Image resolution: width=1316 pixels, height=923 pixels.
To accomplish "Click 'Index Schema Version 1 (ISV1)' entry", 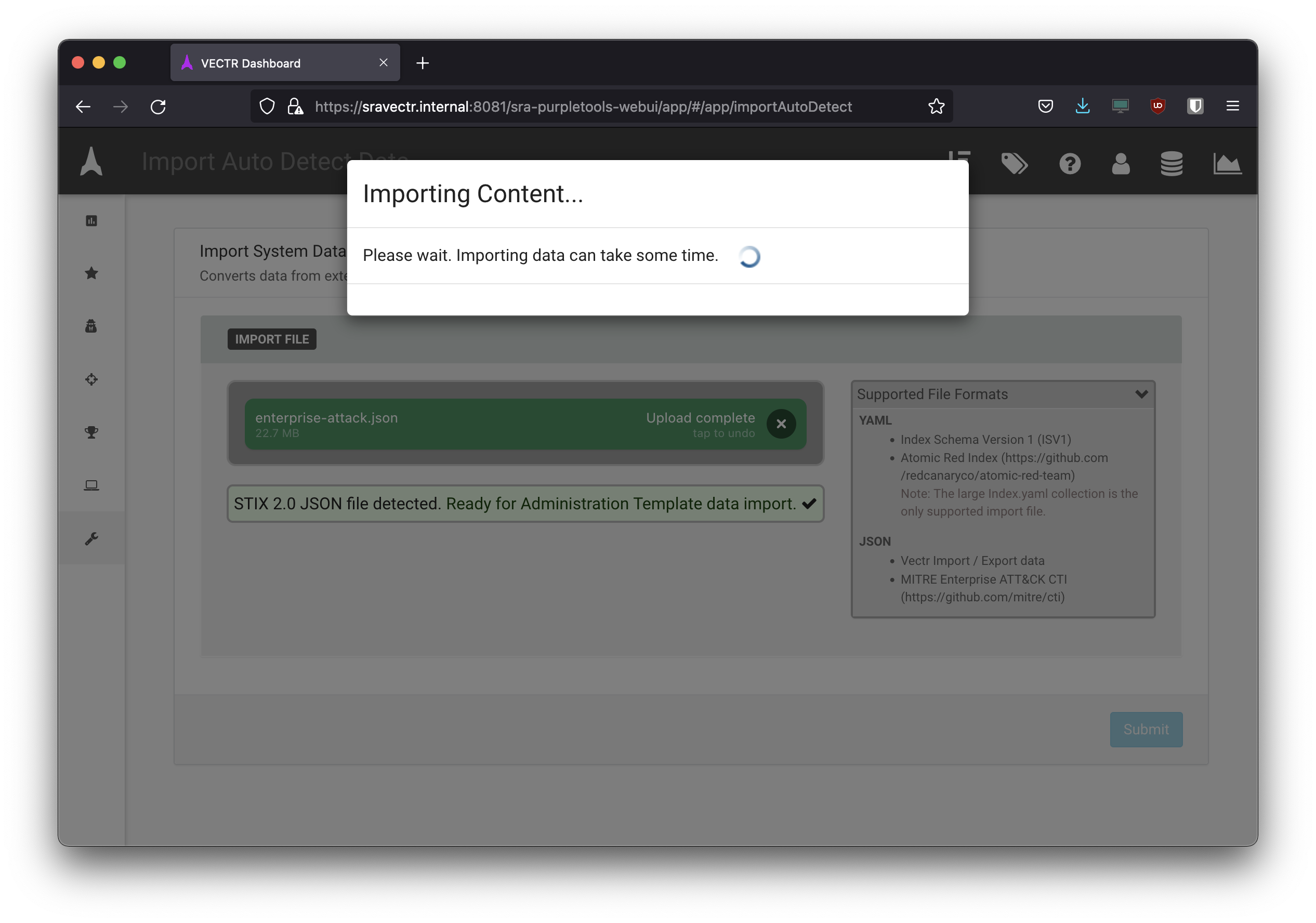I will [x=985, y=440].
